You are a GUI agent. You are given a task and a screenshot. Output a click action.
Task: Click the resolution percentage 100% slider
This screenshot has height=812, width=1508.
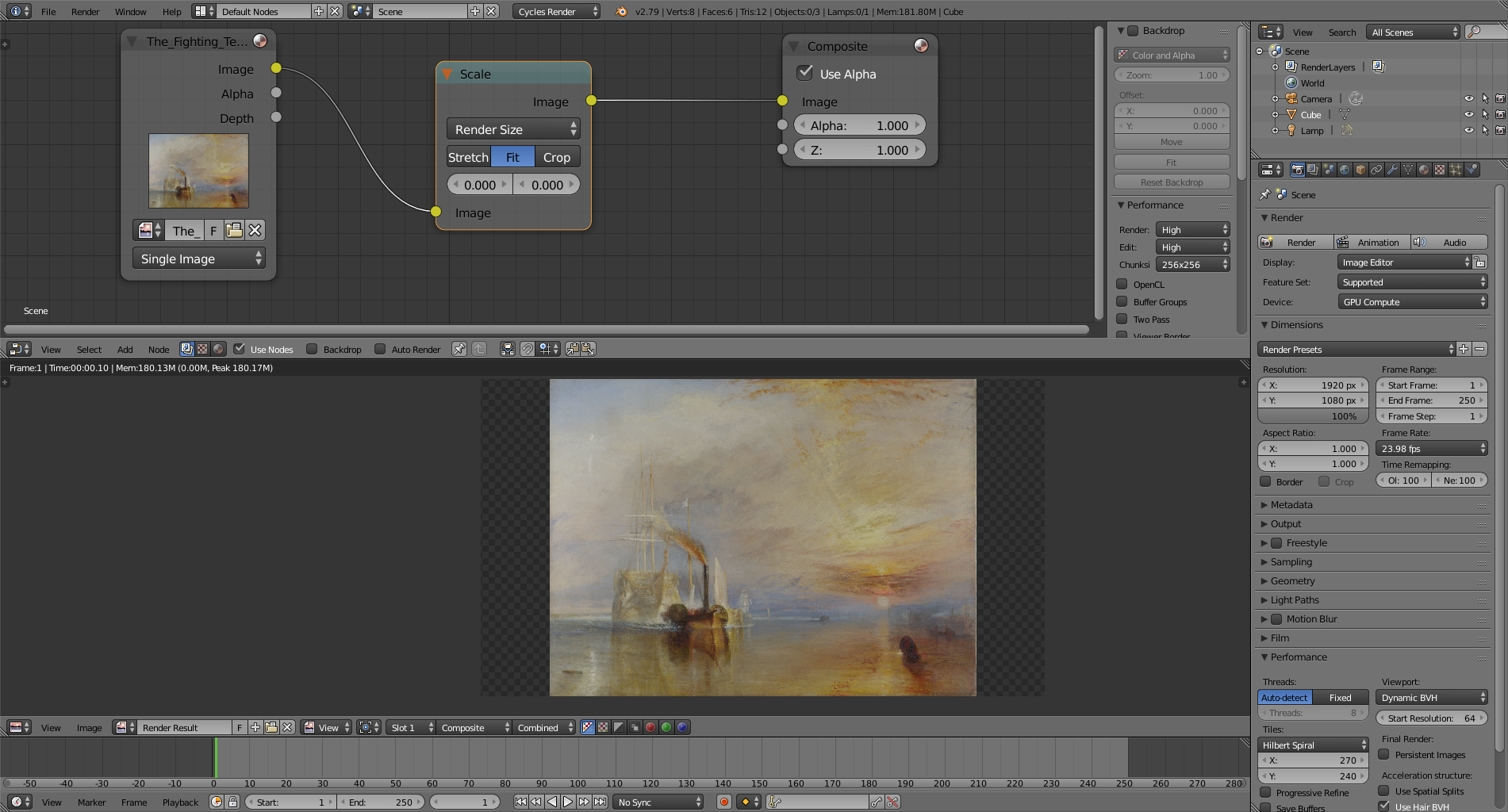point(1314,416)
